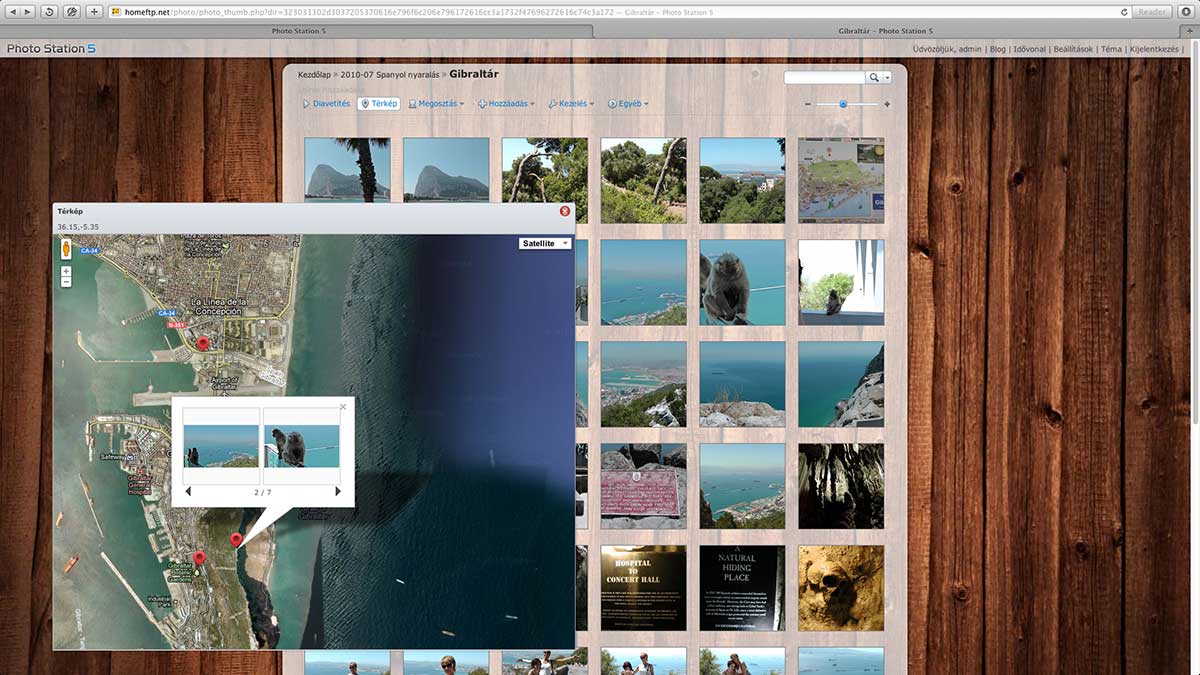Open the tourist map sign thumbnail
Screen dimensions: 1200x675
pyautogui.click(x=841, y=180)
